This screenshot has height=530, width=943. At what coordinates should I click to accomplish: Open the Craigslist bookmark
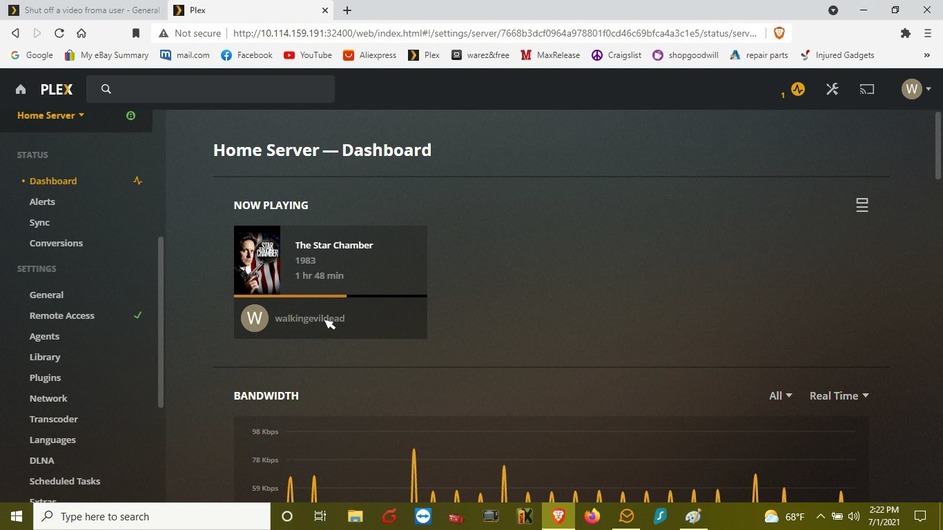click(616, 55)
